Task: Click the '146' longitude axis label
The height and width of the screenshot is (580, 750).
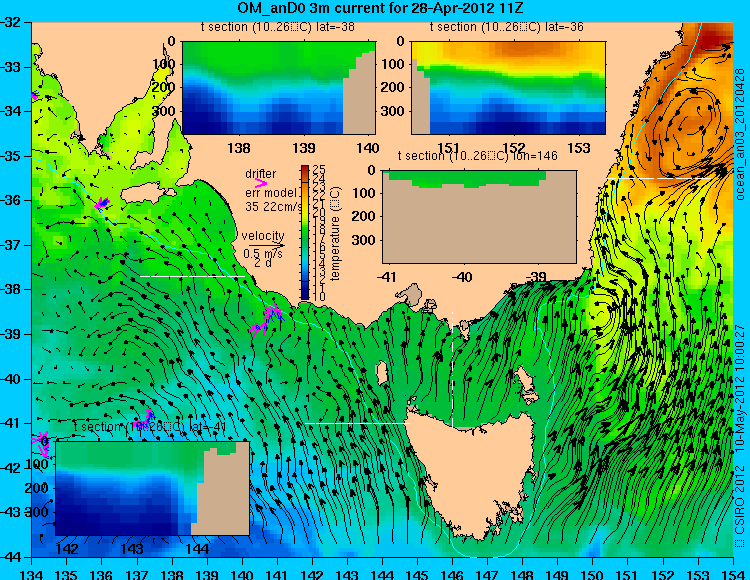Action: pyautogui.click(x=452, y=574)
